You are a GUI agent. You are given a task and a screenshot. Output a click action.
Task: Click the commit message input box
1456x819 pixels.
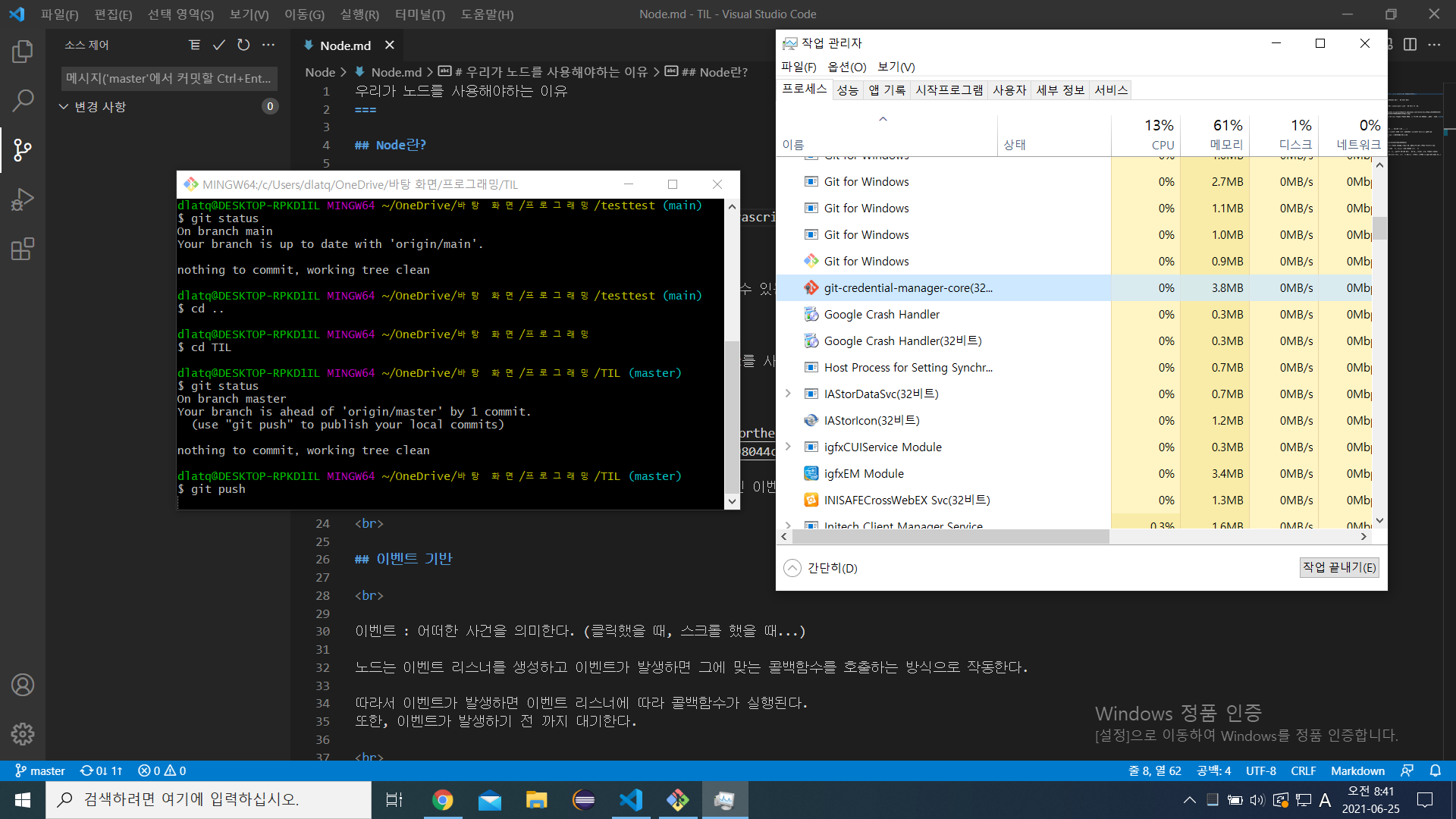pyautogui.click(x=168, y=78)
